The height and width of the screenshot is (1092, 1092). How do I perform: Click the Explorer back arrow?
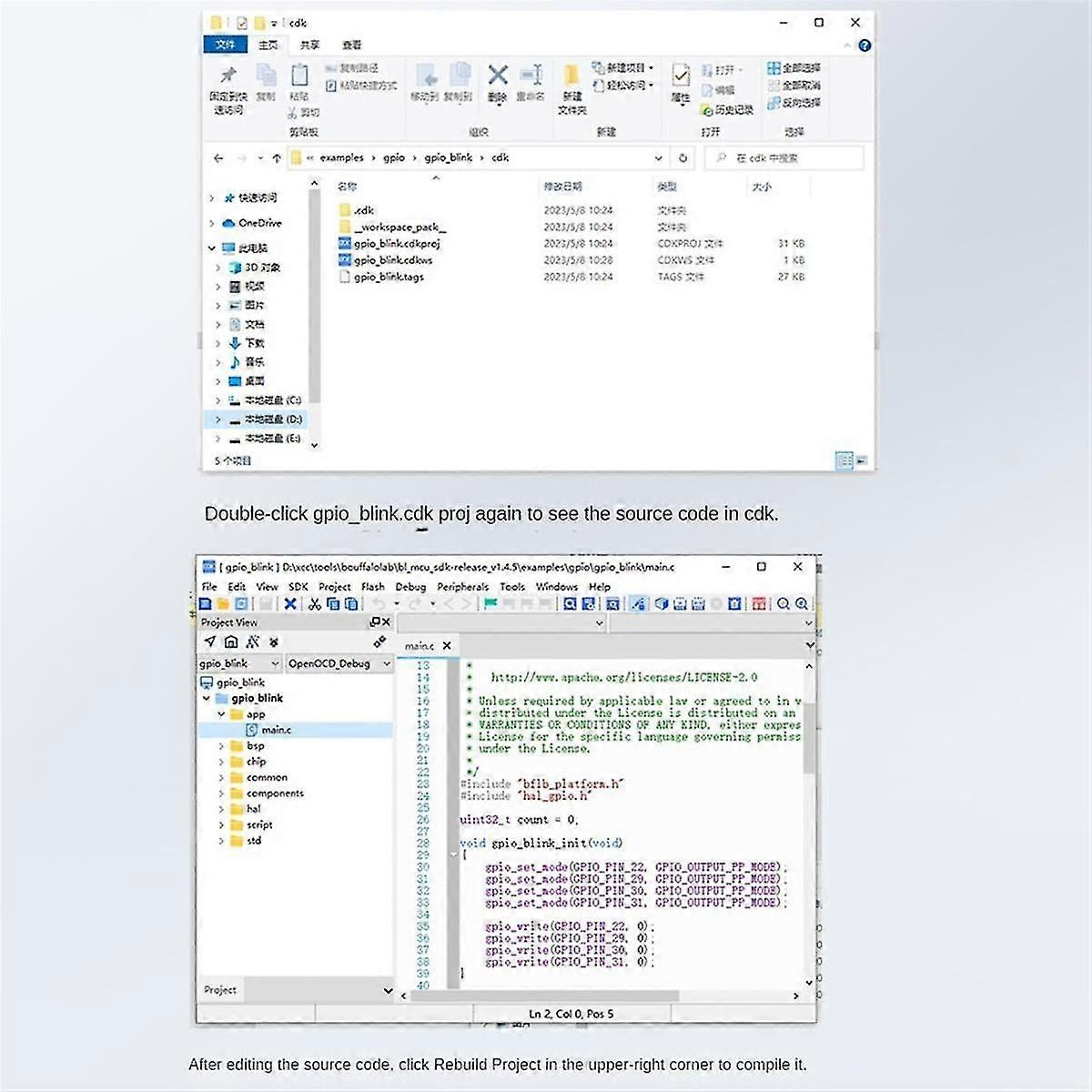[218, 158]
